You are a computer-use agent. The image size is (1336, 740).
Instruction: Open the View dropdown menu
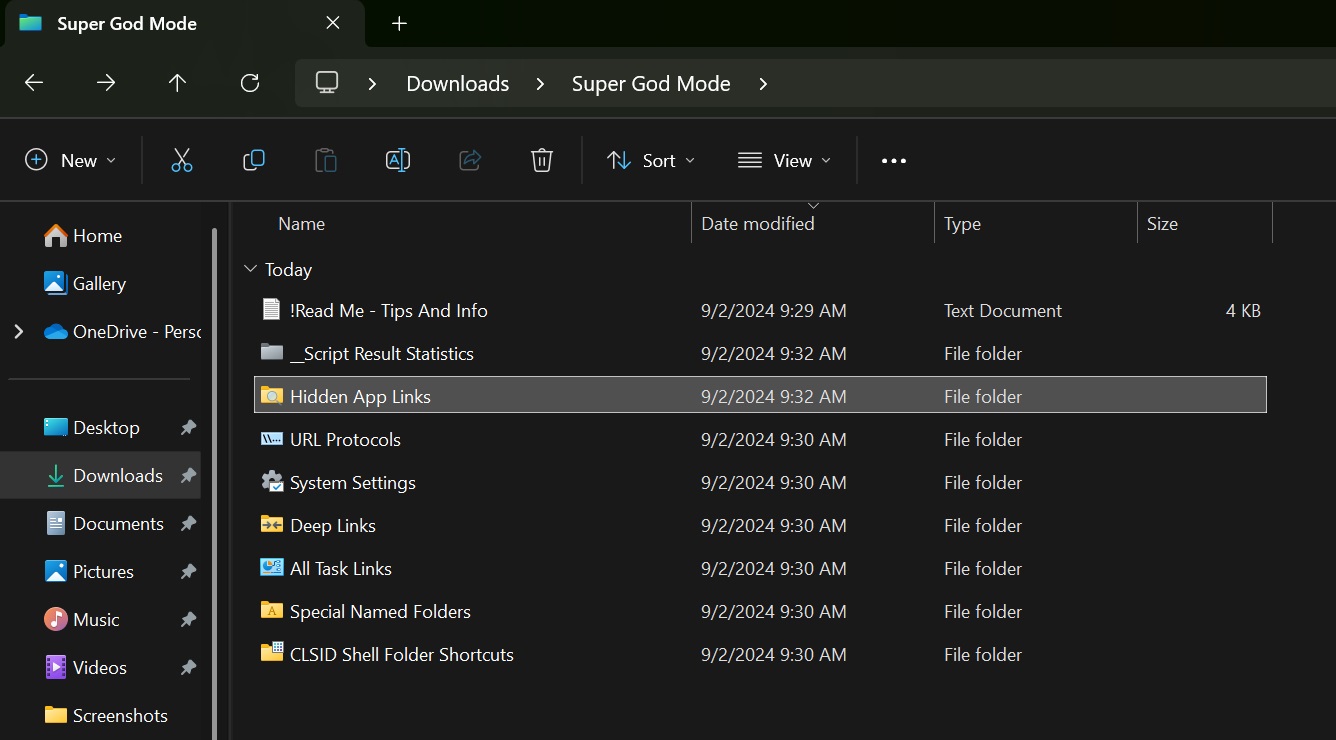pos(784,160)
